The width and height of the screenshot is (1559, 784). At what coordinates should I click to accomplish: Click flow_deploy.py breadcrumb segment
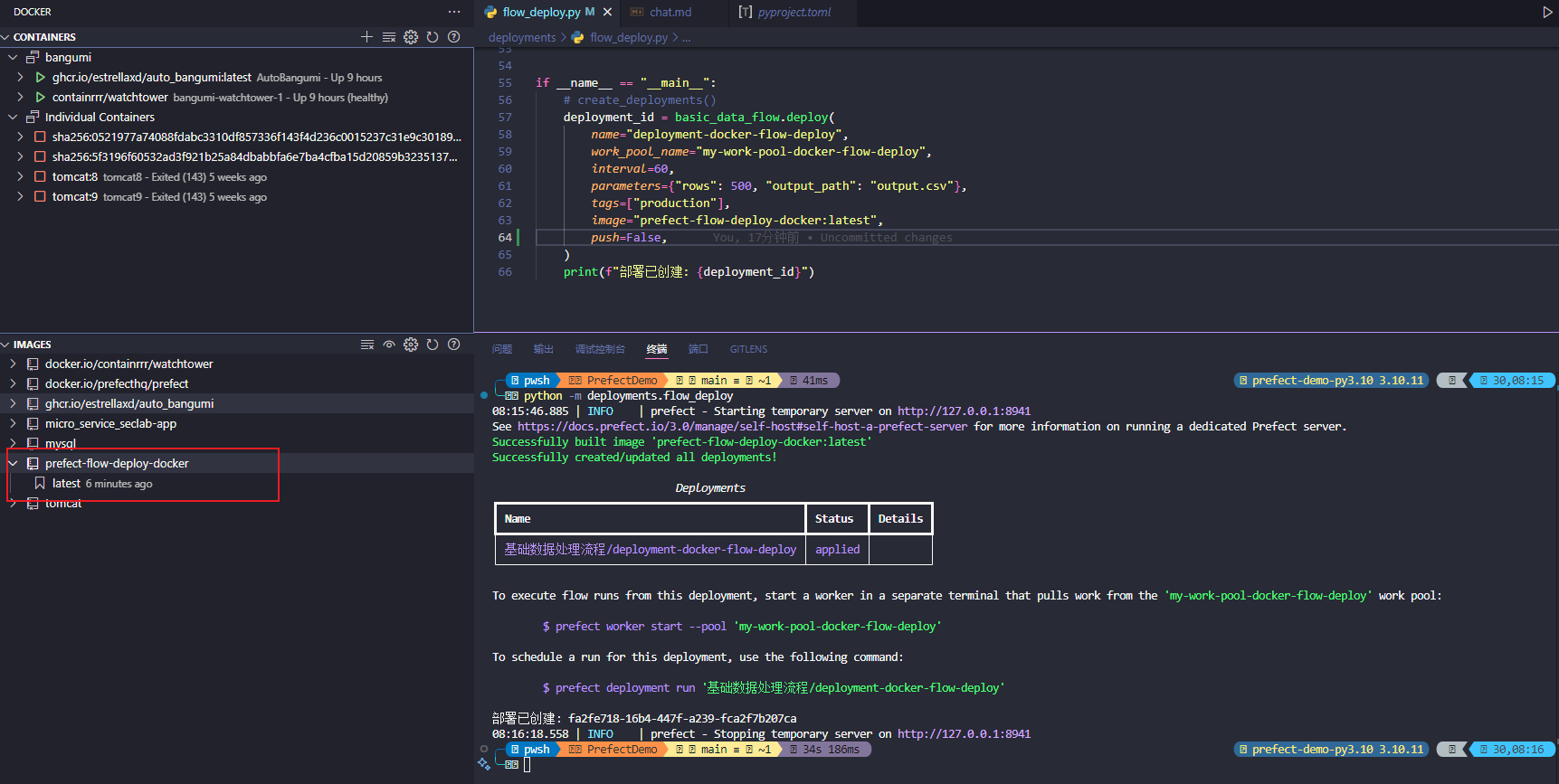click(628, 38)
